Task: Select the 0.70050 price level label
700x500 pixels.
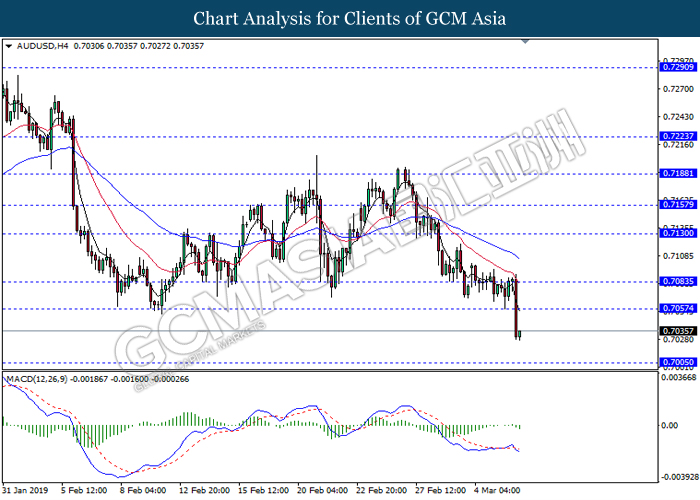Action: pyautogui.click(x=678, y=362)
